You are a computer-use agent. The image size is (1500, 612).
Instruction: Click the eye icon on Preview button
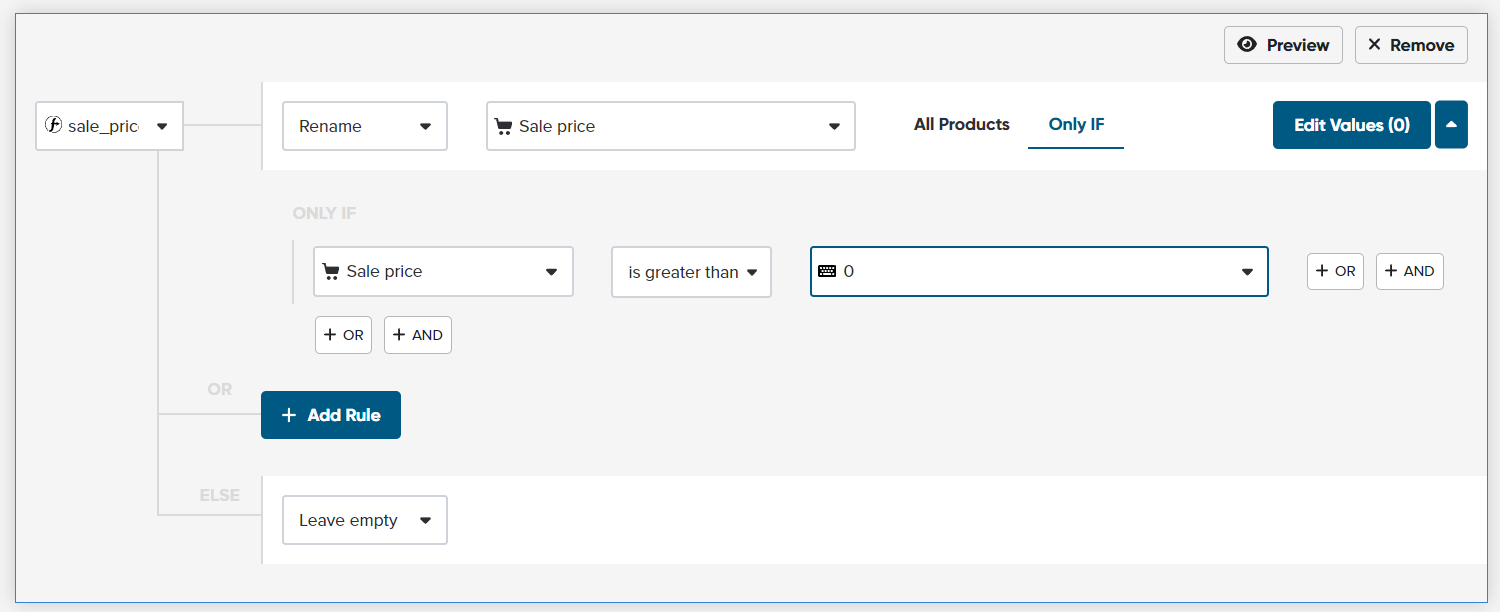click(x=1246, y=45)
